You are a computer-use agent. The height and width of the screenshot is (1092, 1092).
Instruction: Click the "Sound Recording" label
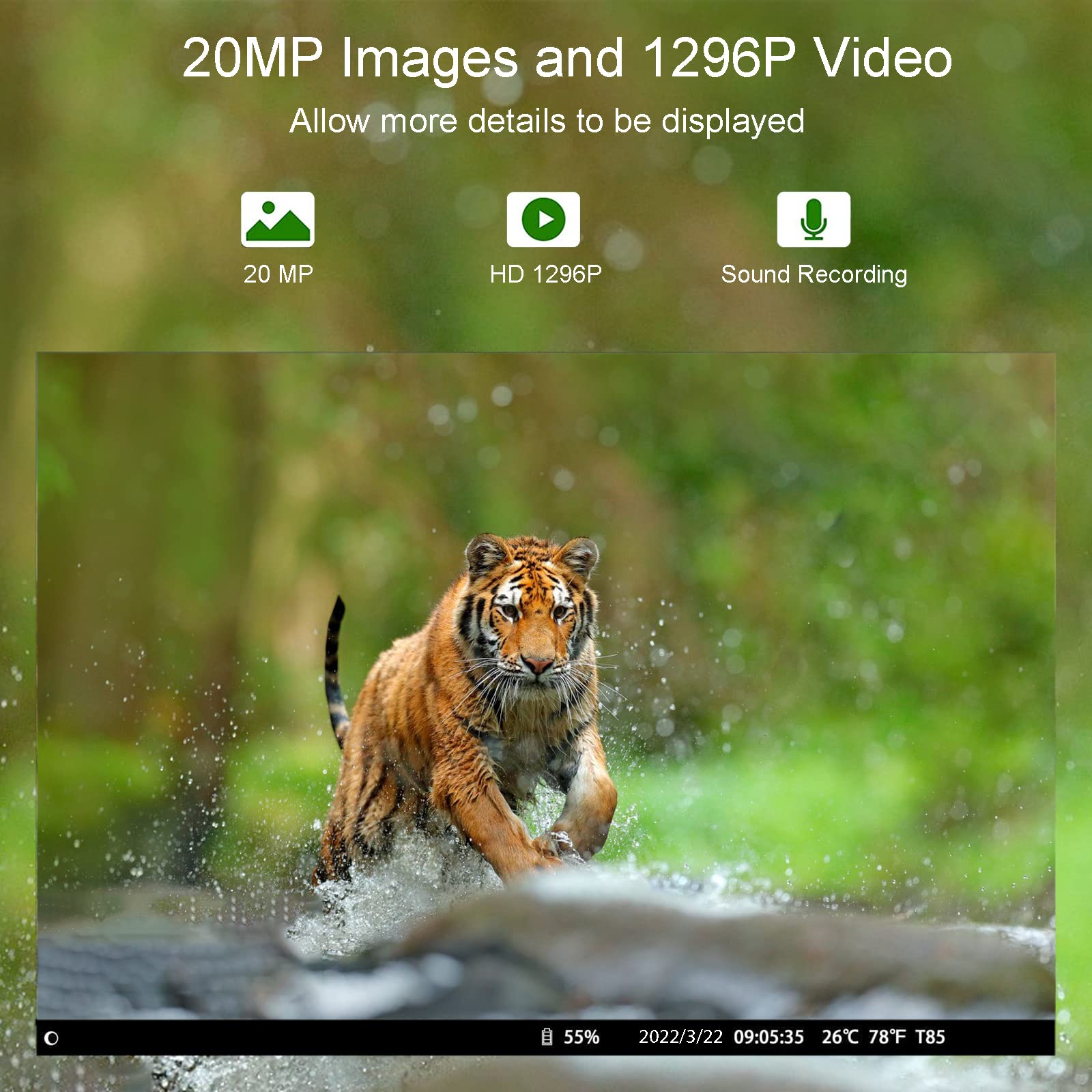814,275
